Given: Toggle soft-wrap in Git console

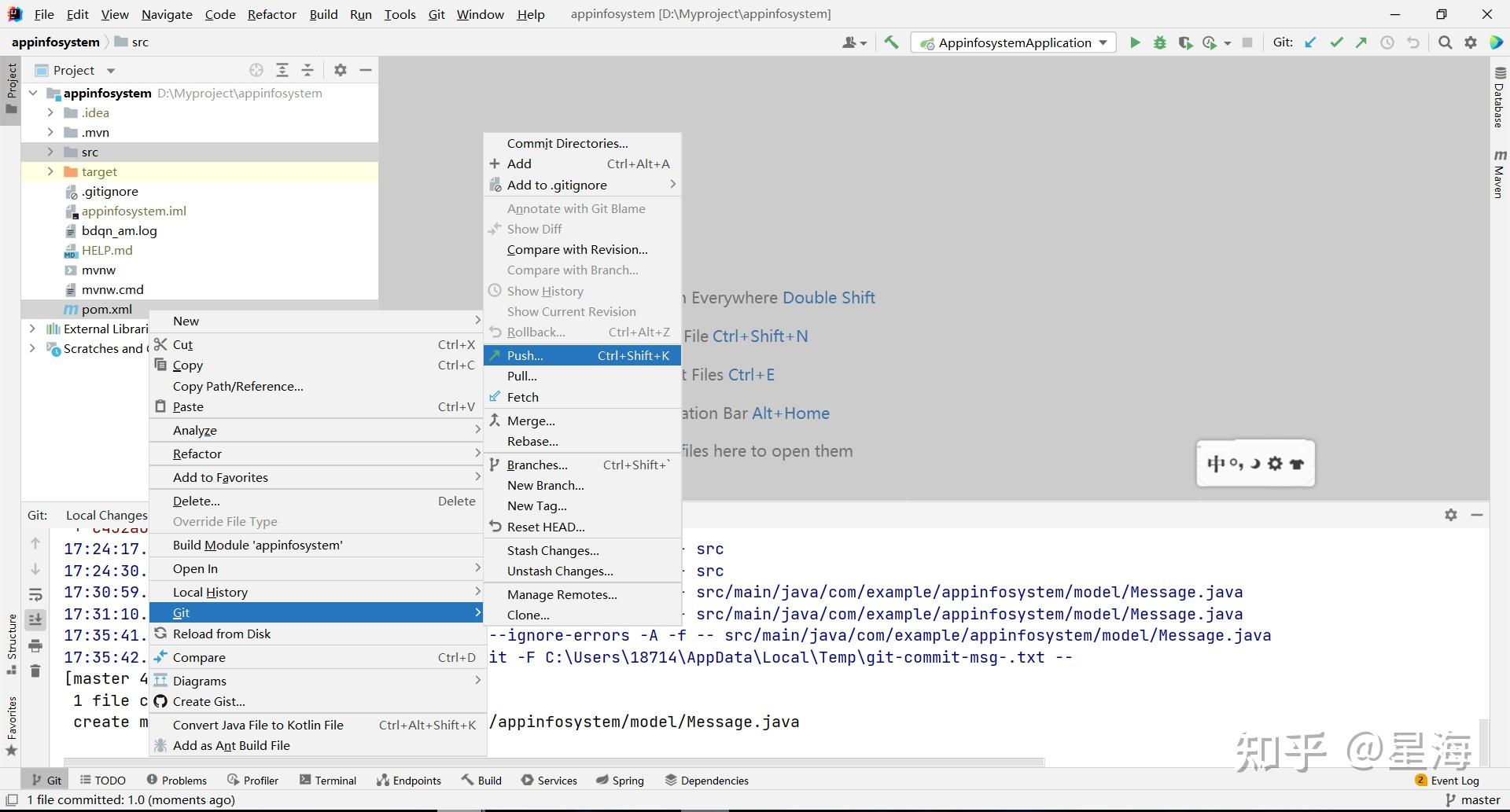Looking at the screenshot, I should pos(35,594).
